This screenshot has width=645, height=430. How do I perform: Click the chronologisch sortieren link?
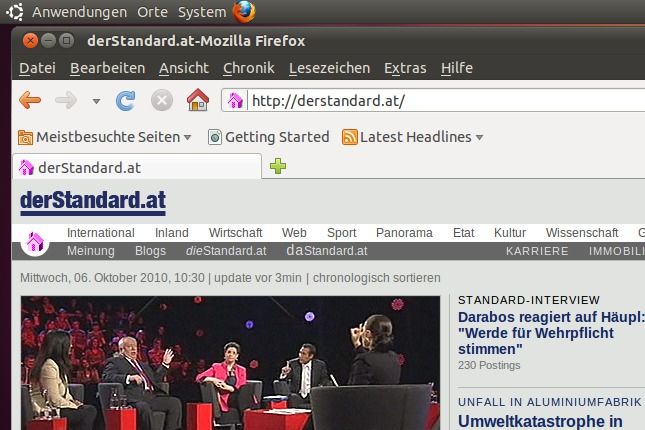(377, 278)
